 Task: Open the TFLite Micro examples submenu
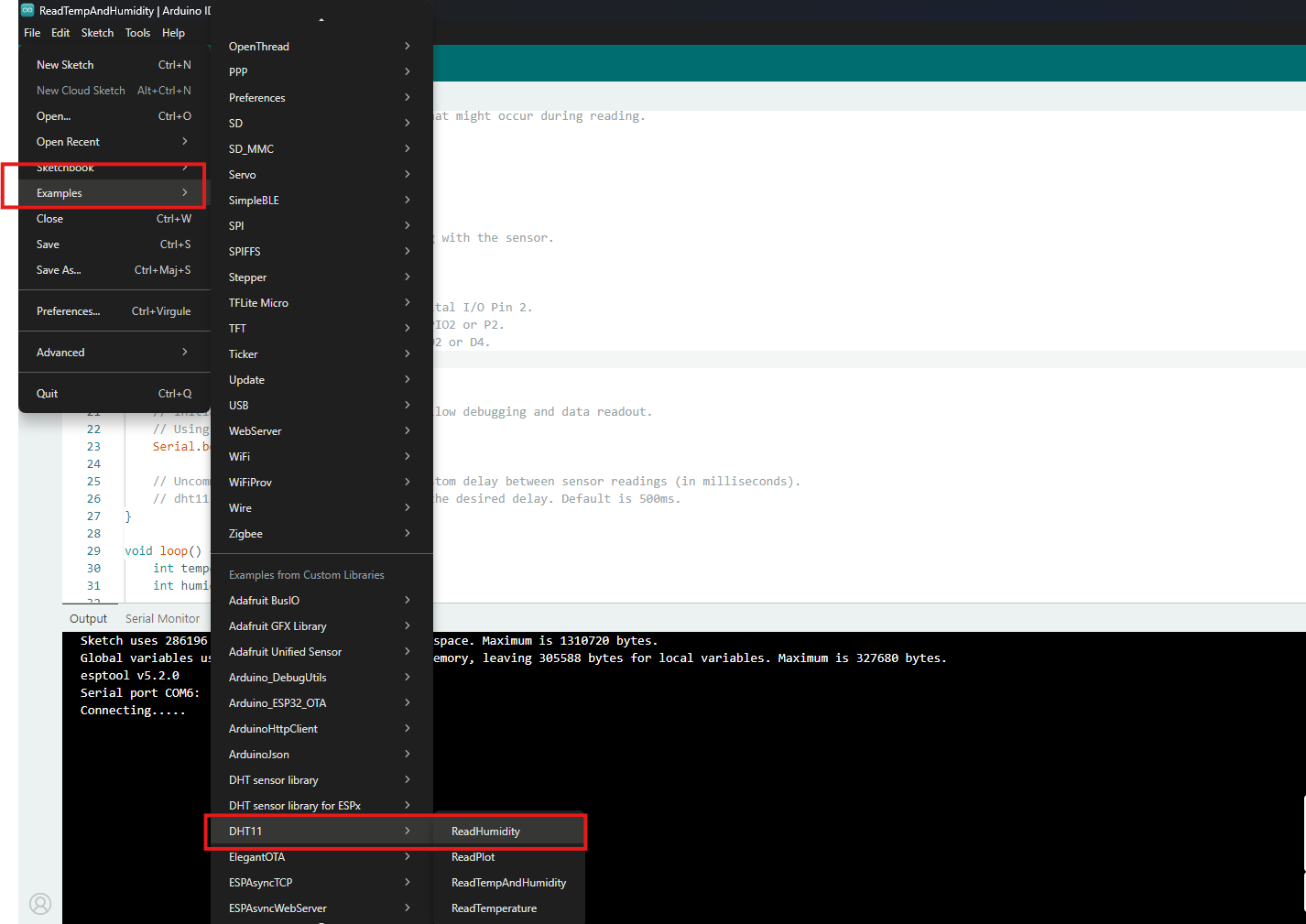click(321, 303)
